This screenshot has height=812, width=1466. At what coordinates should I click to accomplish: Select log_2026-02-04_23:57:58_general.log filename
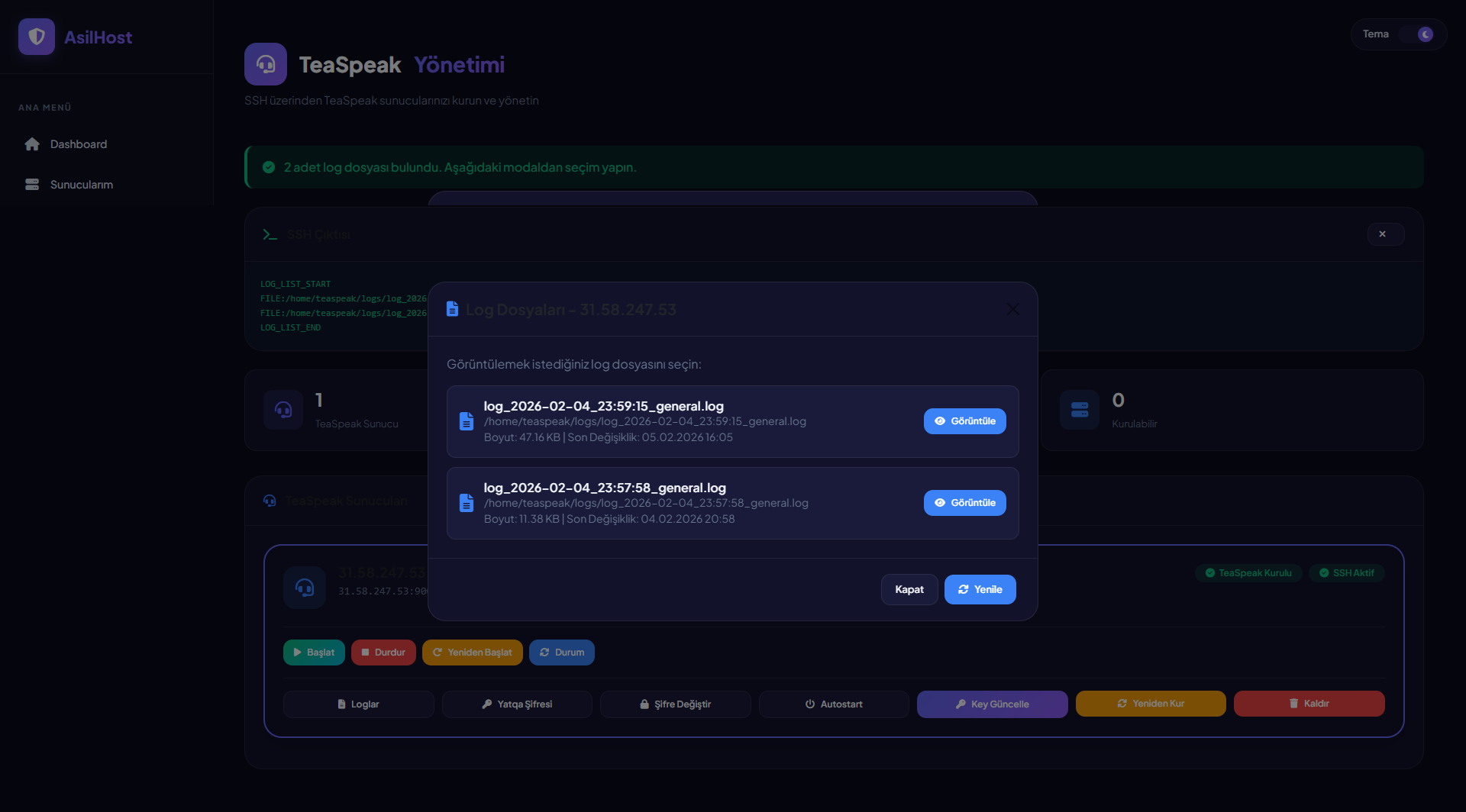tap(605, 488)
